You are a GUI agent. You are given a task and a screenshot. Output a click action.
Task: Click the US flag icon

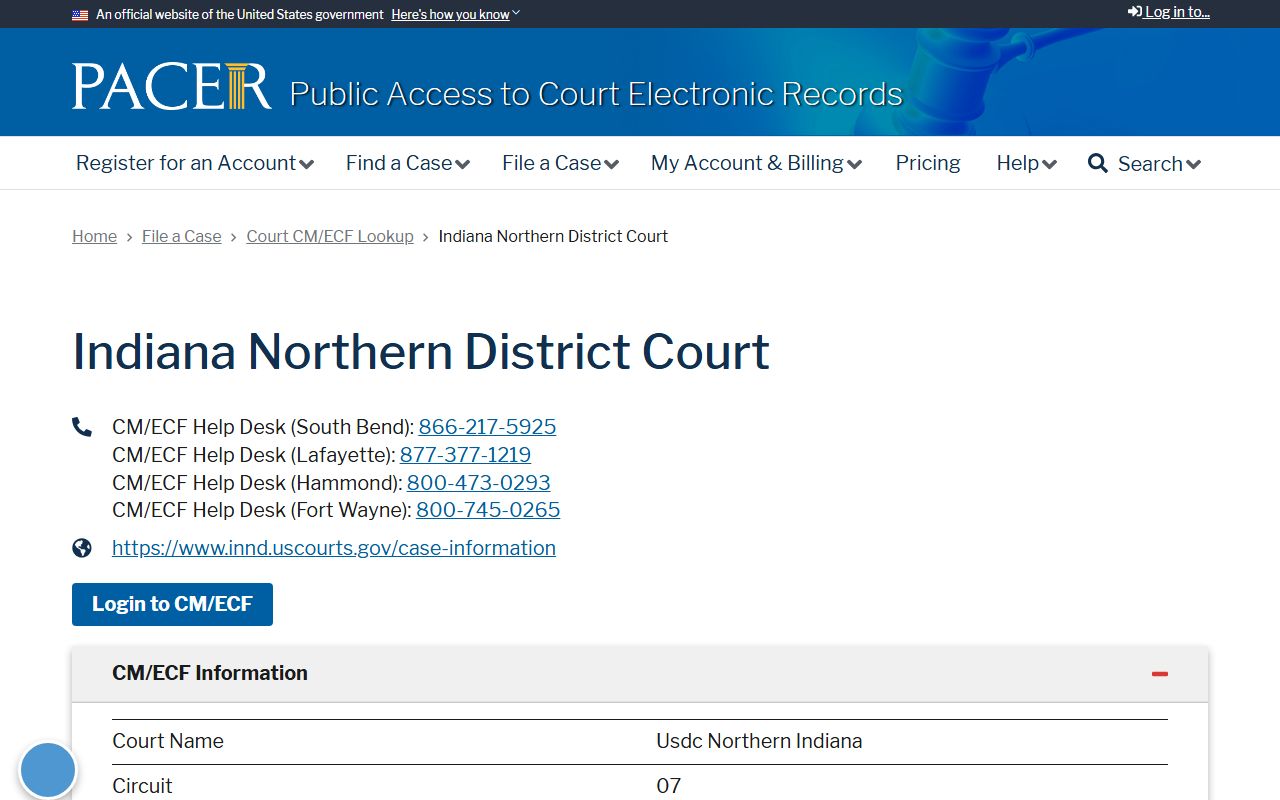tap(80, 15)
